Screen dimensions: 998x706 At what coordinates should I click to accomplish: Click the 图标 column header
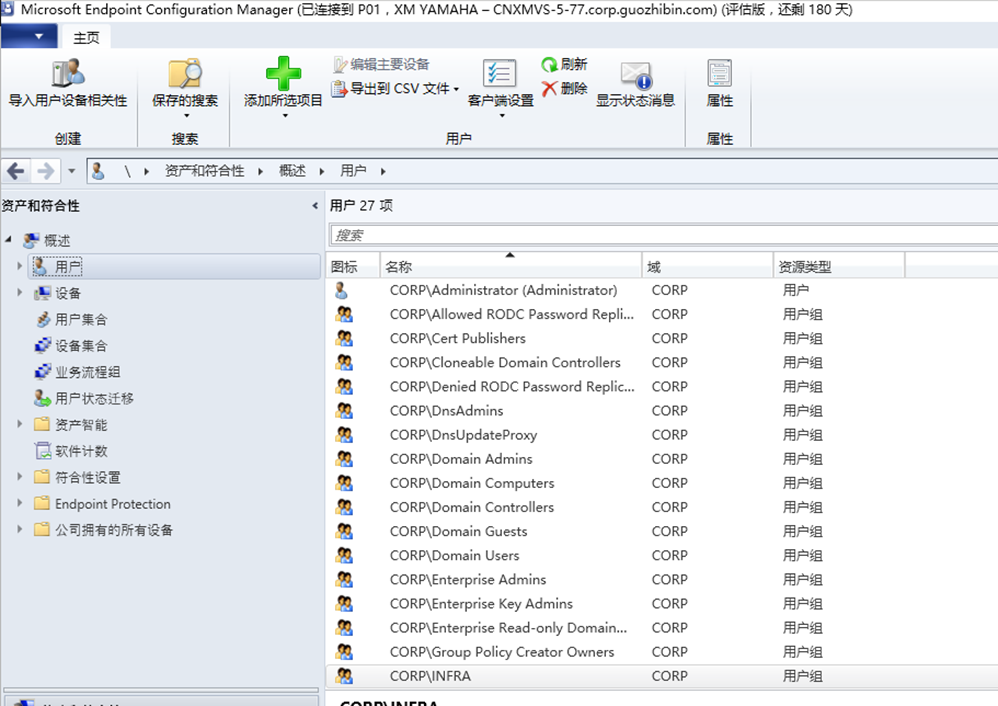[x=353, y=266]
